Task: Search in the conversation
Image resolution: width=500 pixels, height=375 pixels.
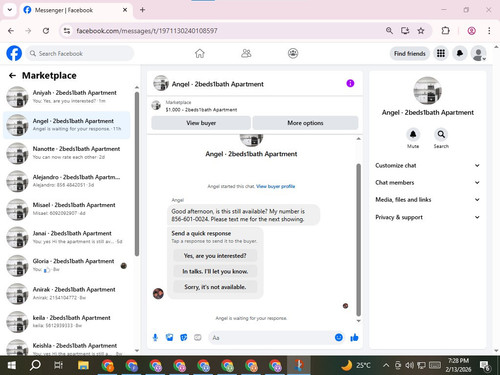Action: [441, 134]
